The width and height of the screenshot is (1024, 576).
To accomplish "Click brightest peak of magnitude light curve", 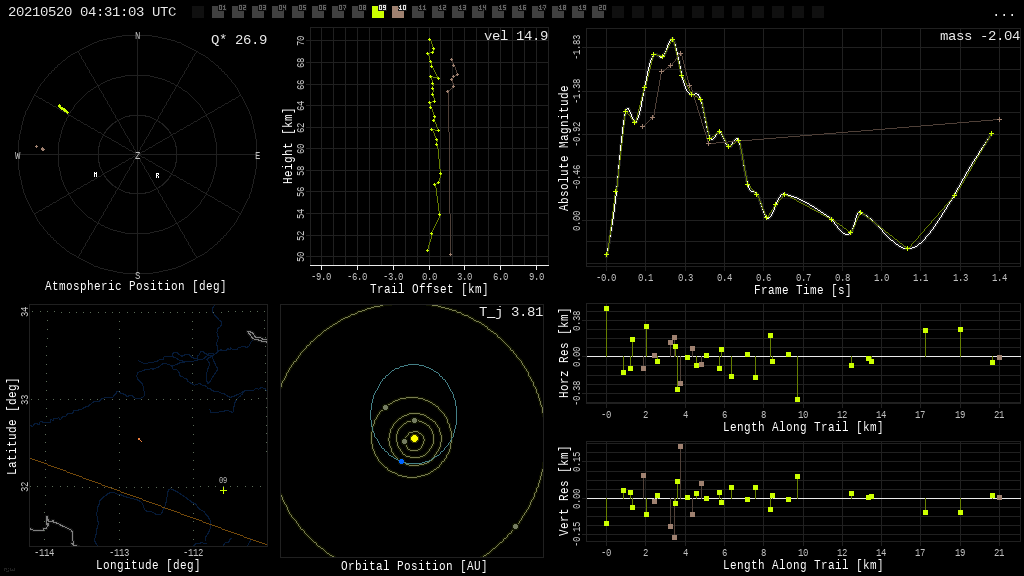I will click(672, 39).
